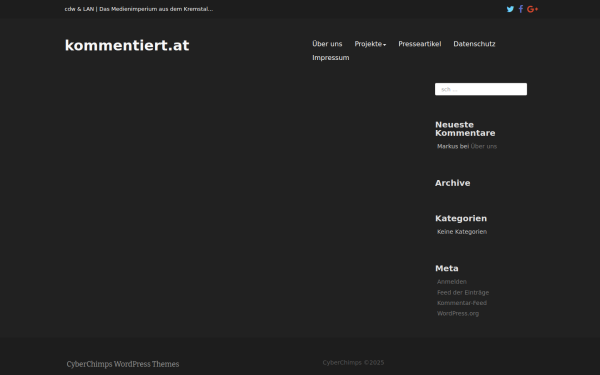600x375 pixels.
Task: Open the Facebook social icon
Action: [521, 9]
